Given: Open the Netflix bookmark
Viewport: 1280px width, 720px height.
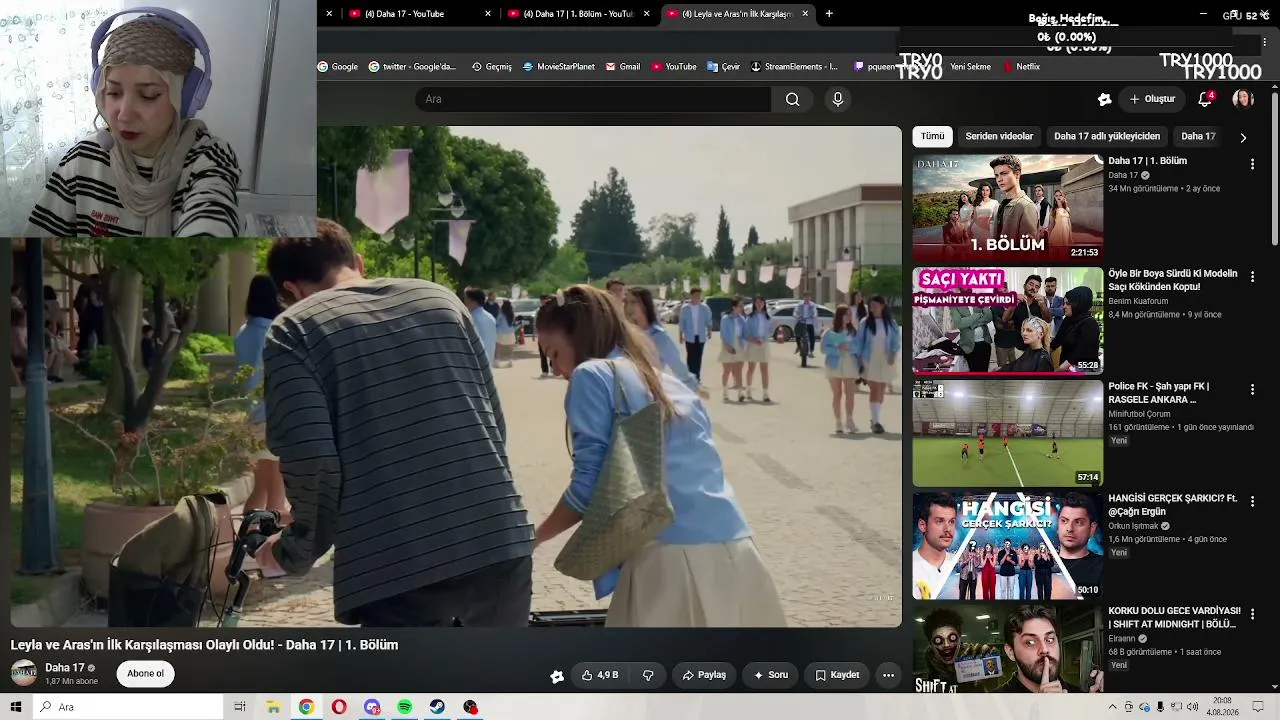Looking at the screenshot, I should coord(1022,67).
